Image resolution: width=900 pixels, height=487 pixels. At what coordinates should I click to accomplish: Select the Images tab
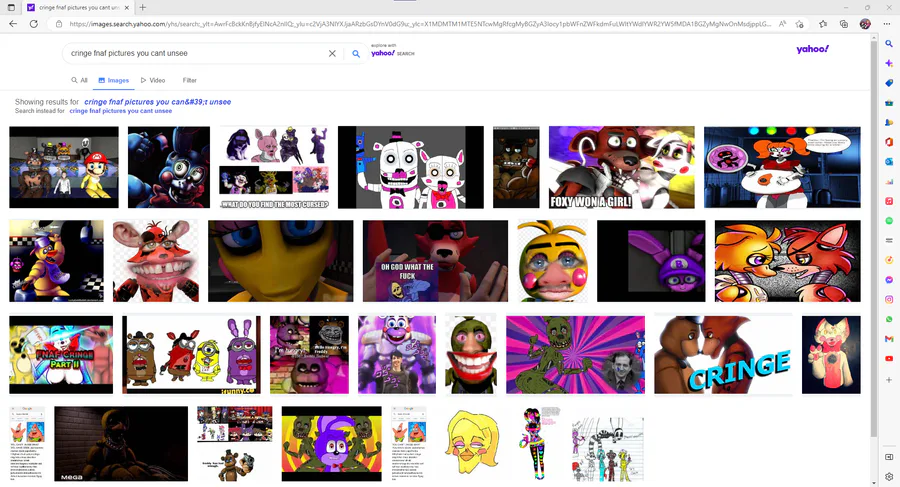pos(114,80)
